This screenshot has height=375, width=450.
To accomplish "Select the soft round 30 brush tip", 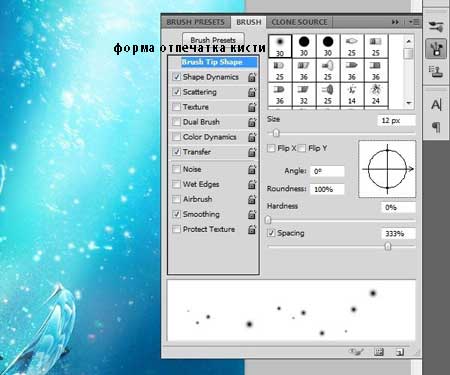I will pos(280,46).
